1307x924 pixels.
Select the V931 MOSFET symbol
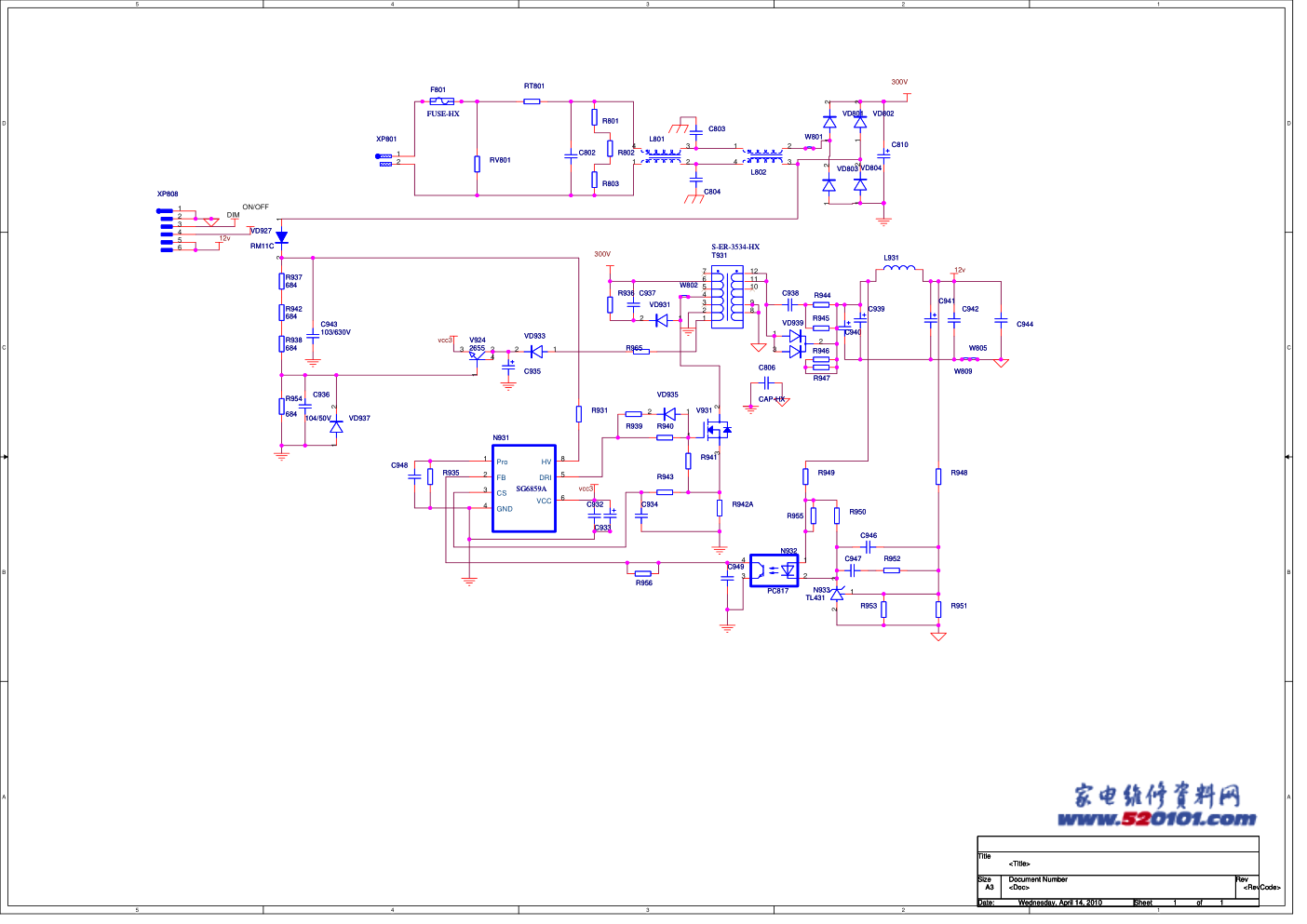(x=717, y=429)
